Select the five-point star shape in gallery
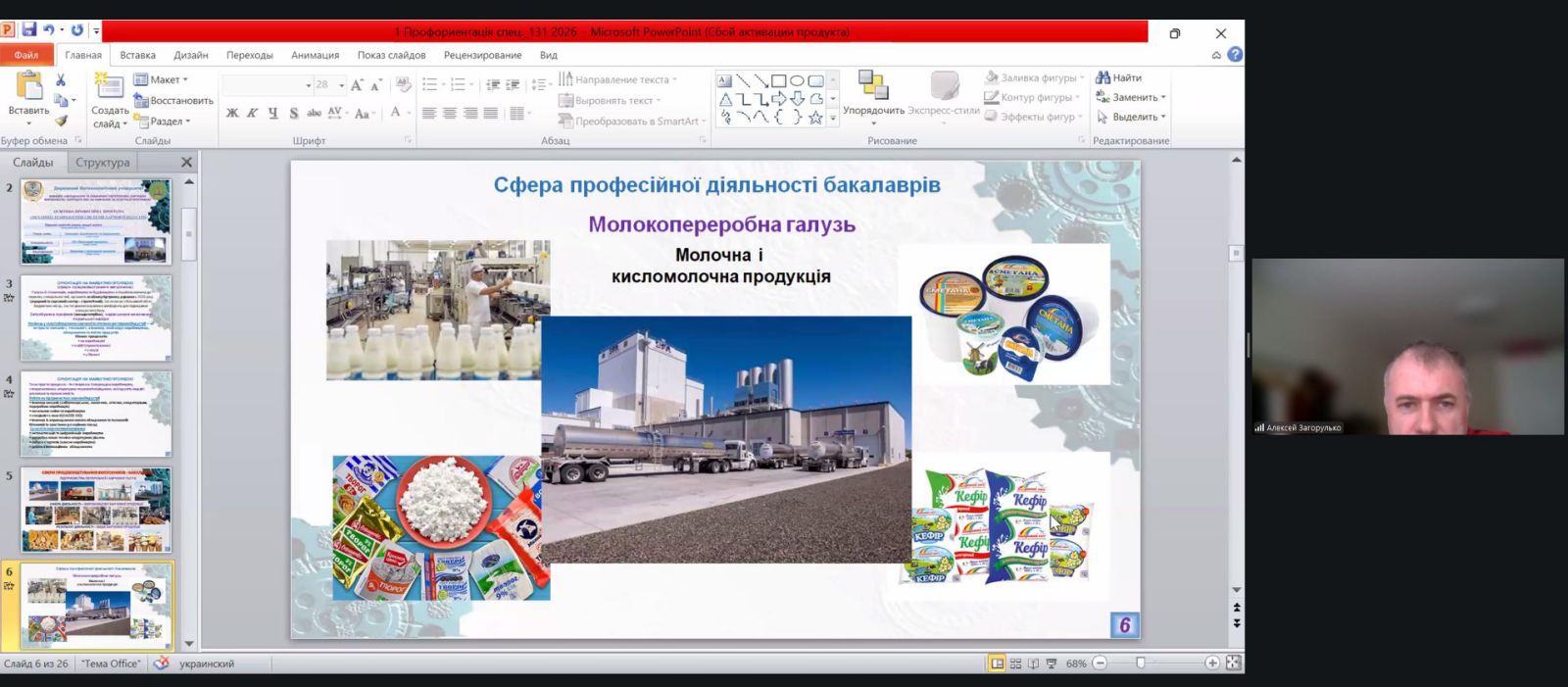Image resolution: width=1568 pixels, height=687 pixels. pyautogui.click(x=814, y=117)
